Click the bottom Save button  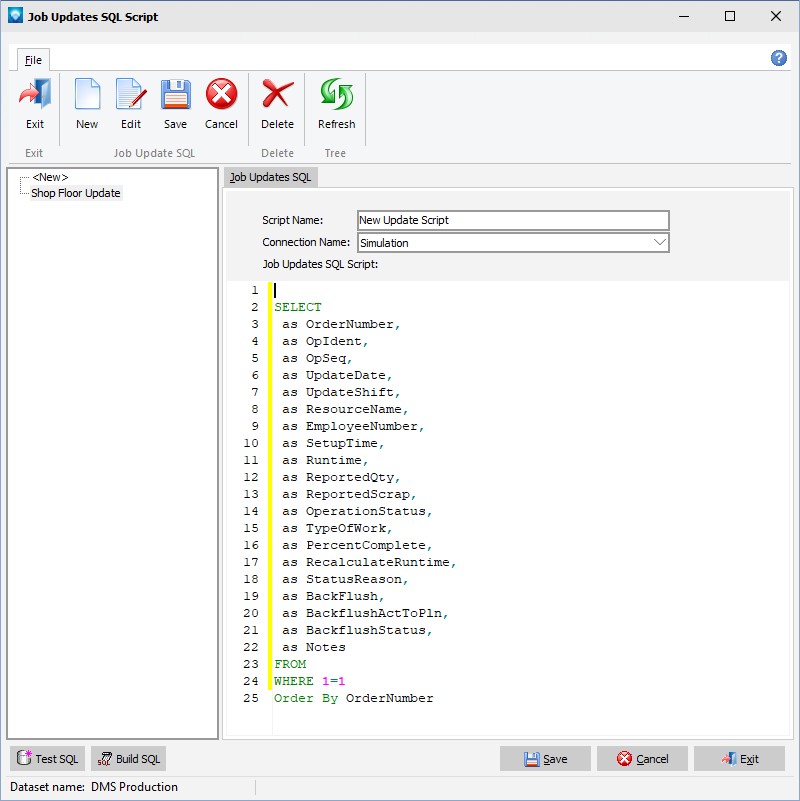(545, 759)
